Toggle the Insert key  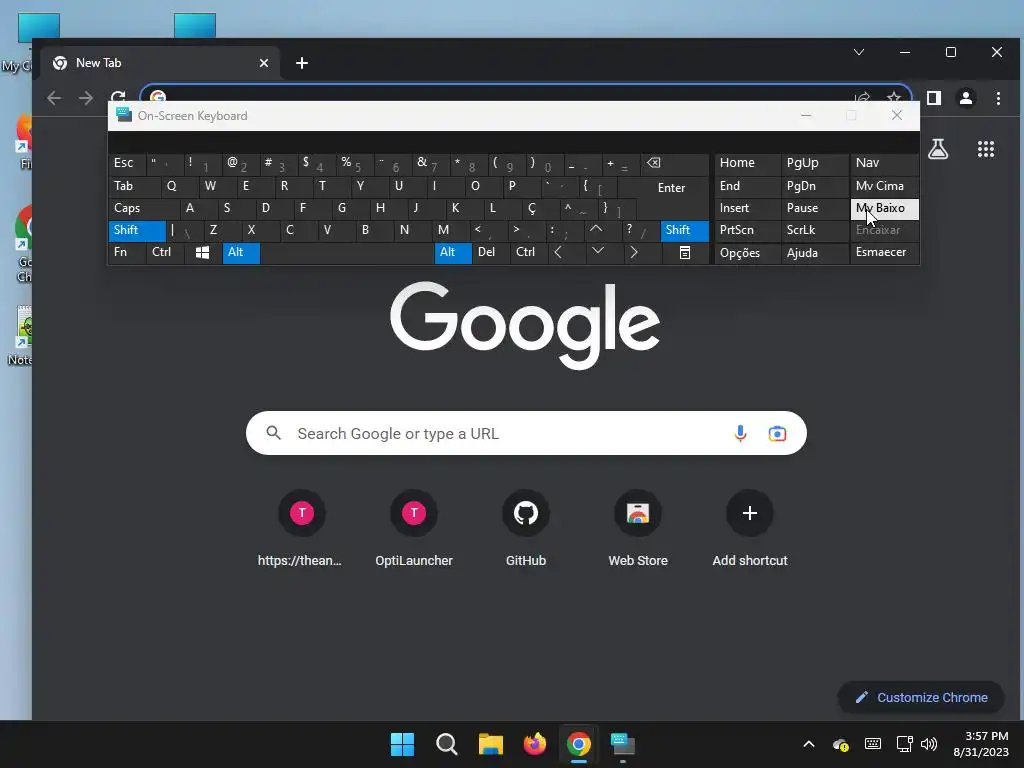[x=747, y=208]
